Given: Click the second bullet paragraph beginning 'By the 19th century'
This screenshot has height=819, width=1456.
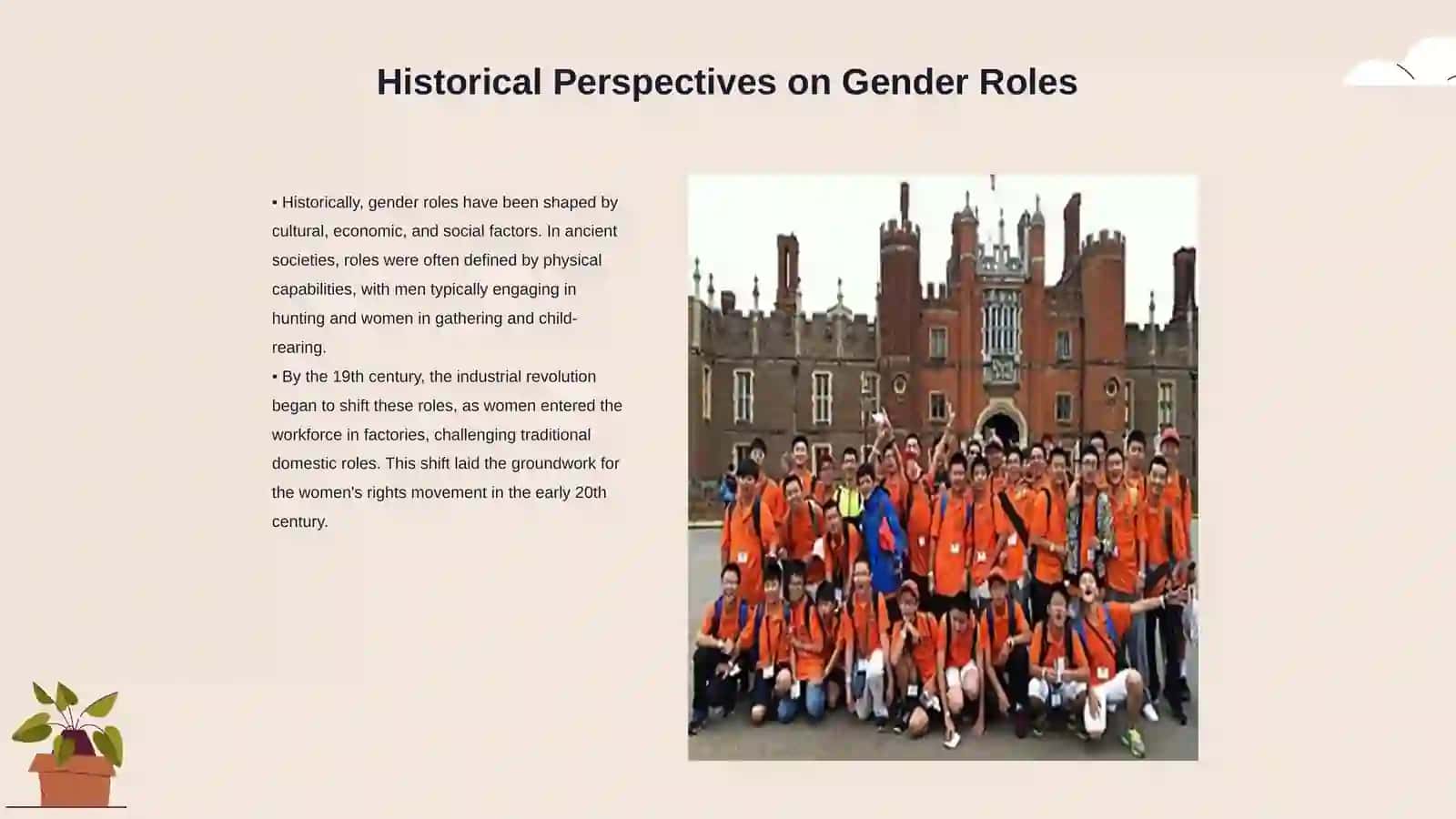Looking at the screenshot, I should coord(447,449).
